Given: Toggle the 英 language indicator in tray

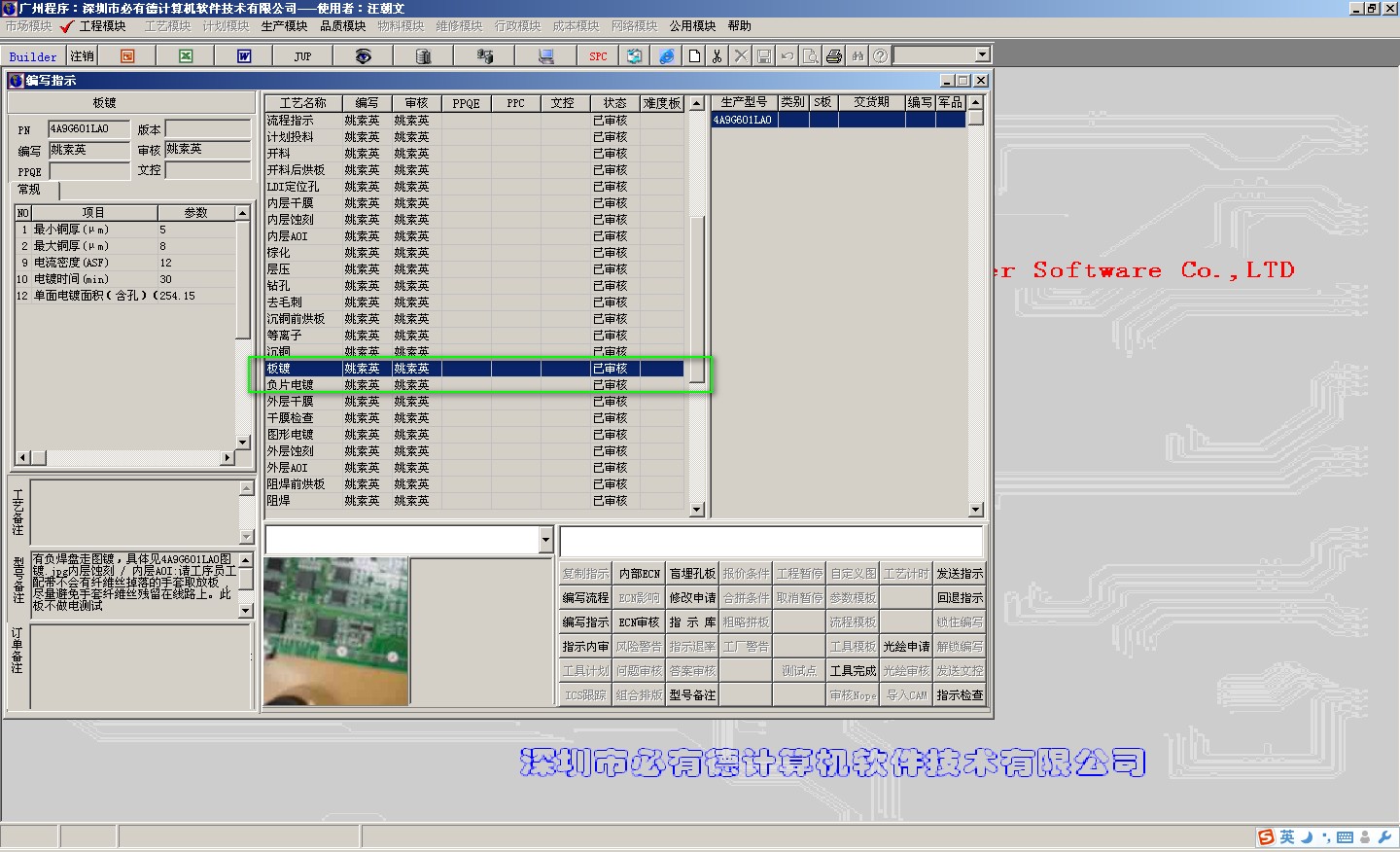Looking at the screenshot, I should click(1287, 837).
